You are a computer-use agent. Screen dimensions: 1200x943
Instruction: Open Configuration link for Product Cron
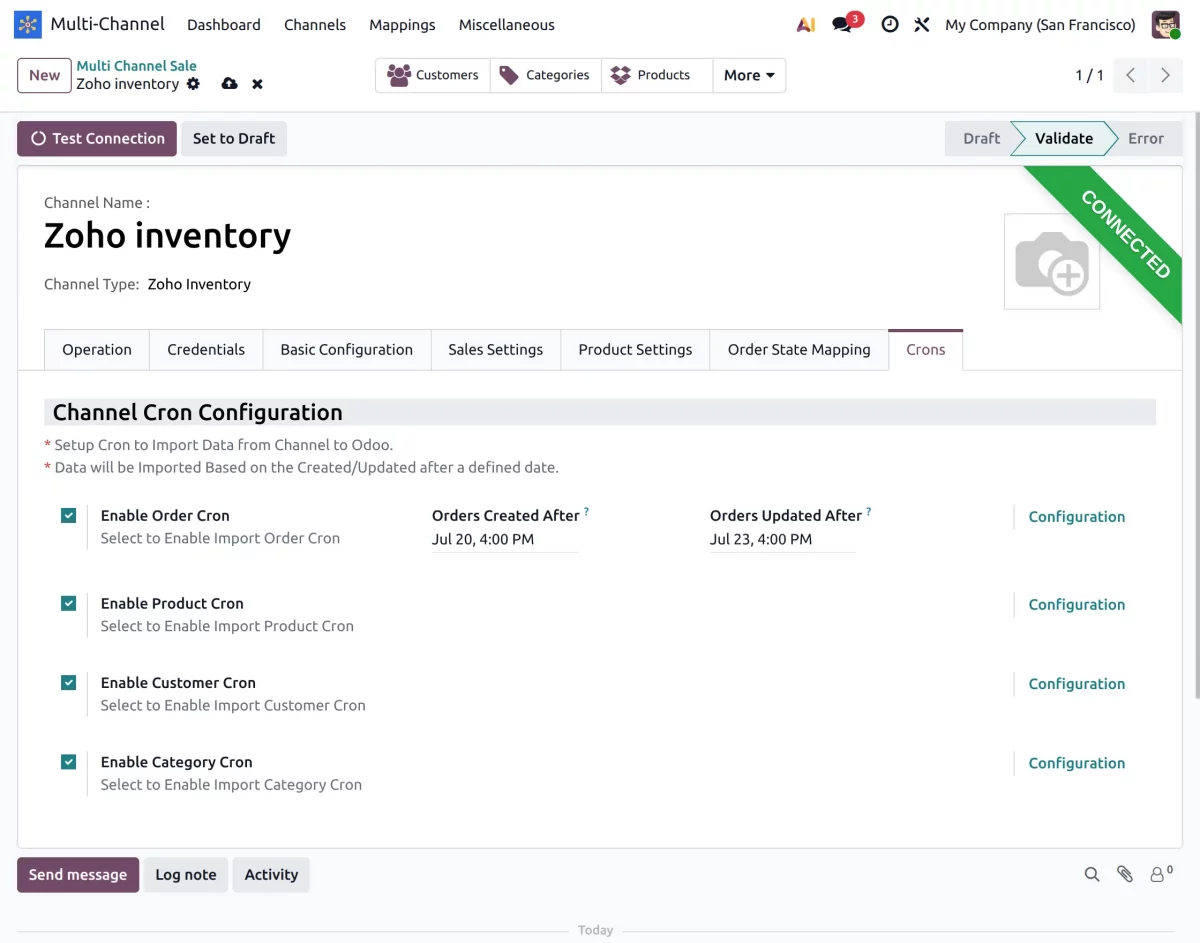(1077, 605)
